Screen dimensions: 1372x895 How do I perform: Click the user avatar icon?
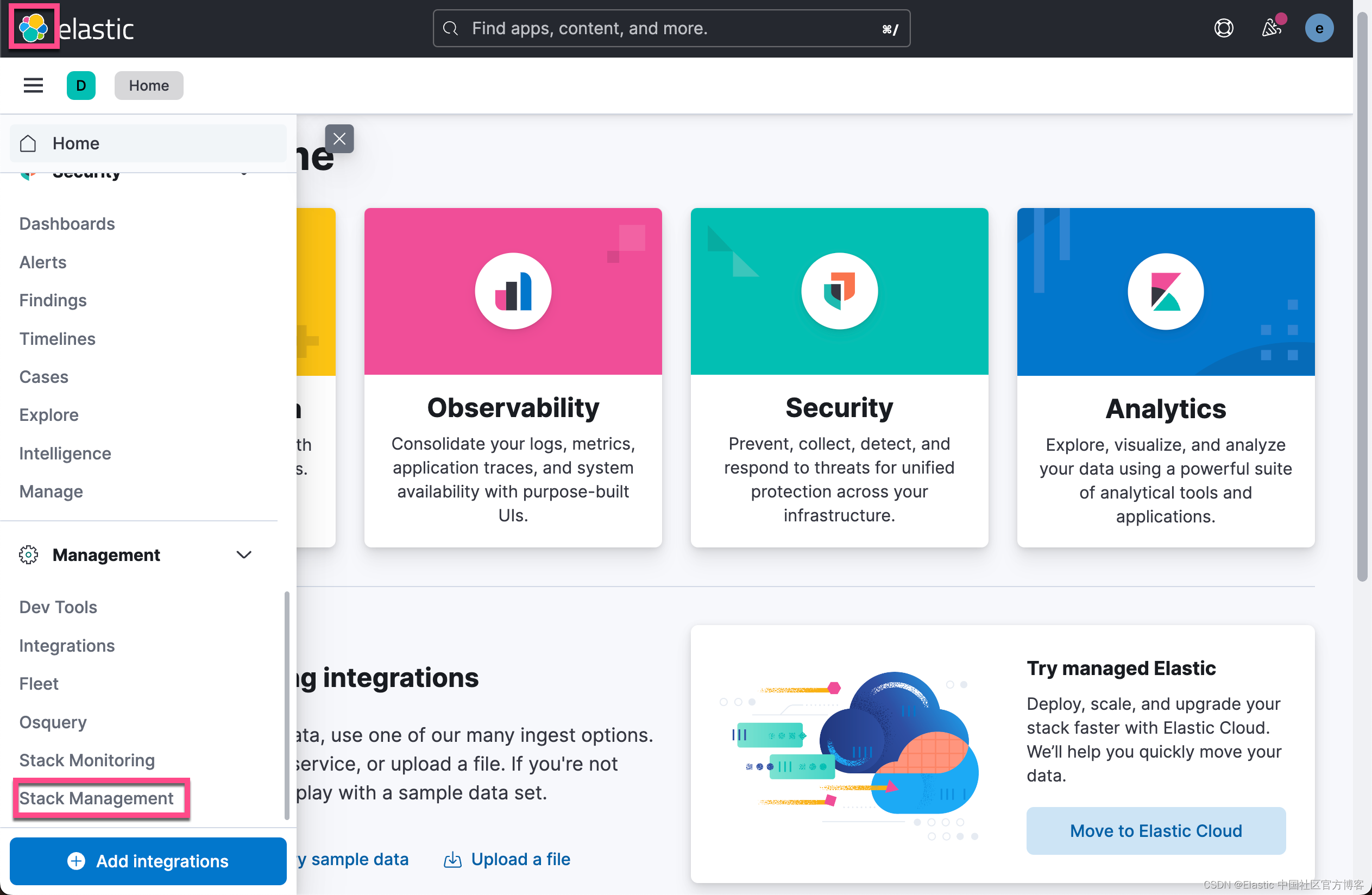1320,28
